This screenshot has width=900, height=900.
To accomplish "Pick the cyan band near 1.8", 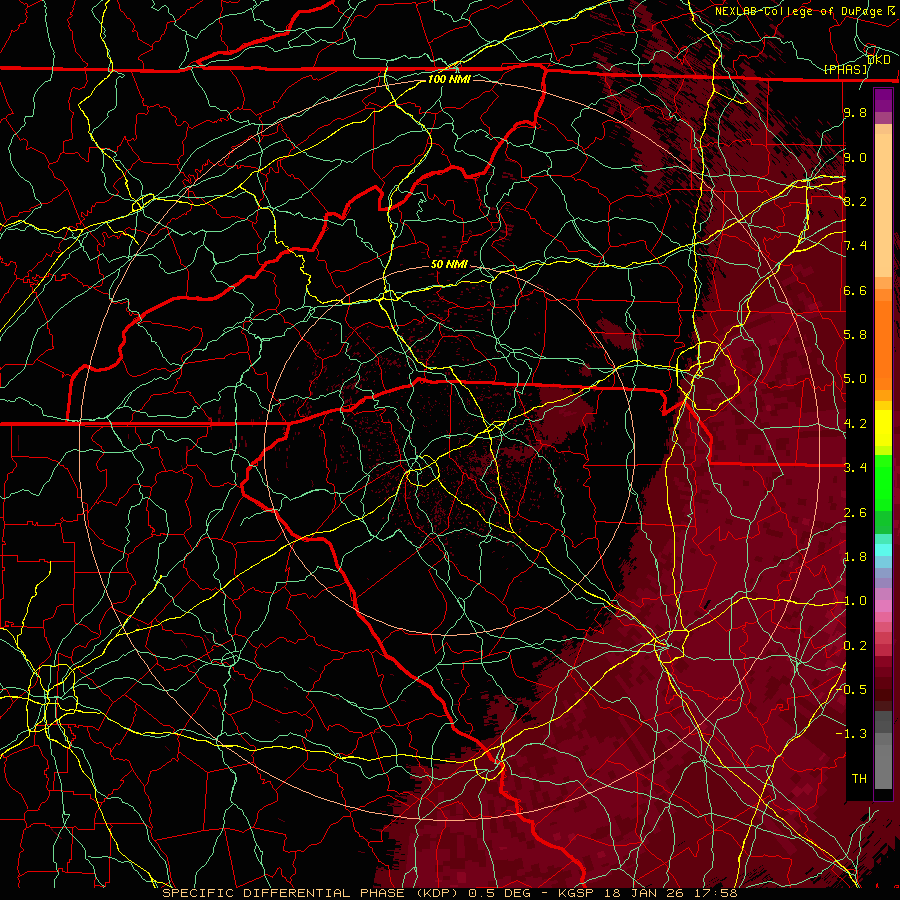I will pyautogui.click(x=883, y=550).
